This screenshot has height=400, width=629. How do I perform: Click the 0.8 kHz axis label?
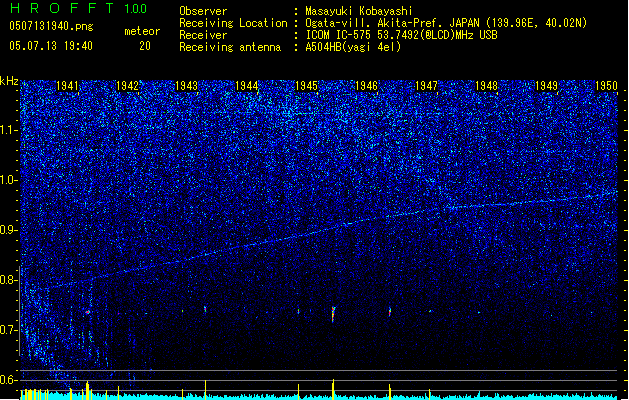point(8,280)
